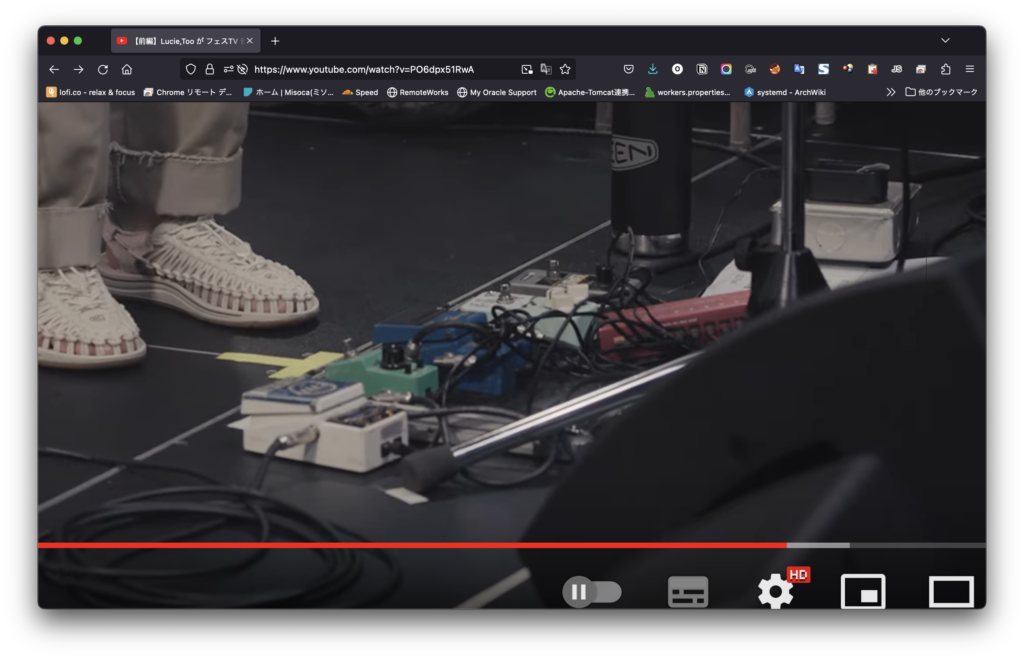Open 'lofi.co - relax & focus' bookmark
Screen dimensions: 1024x659
click(90, 92)
